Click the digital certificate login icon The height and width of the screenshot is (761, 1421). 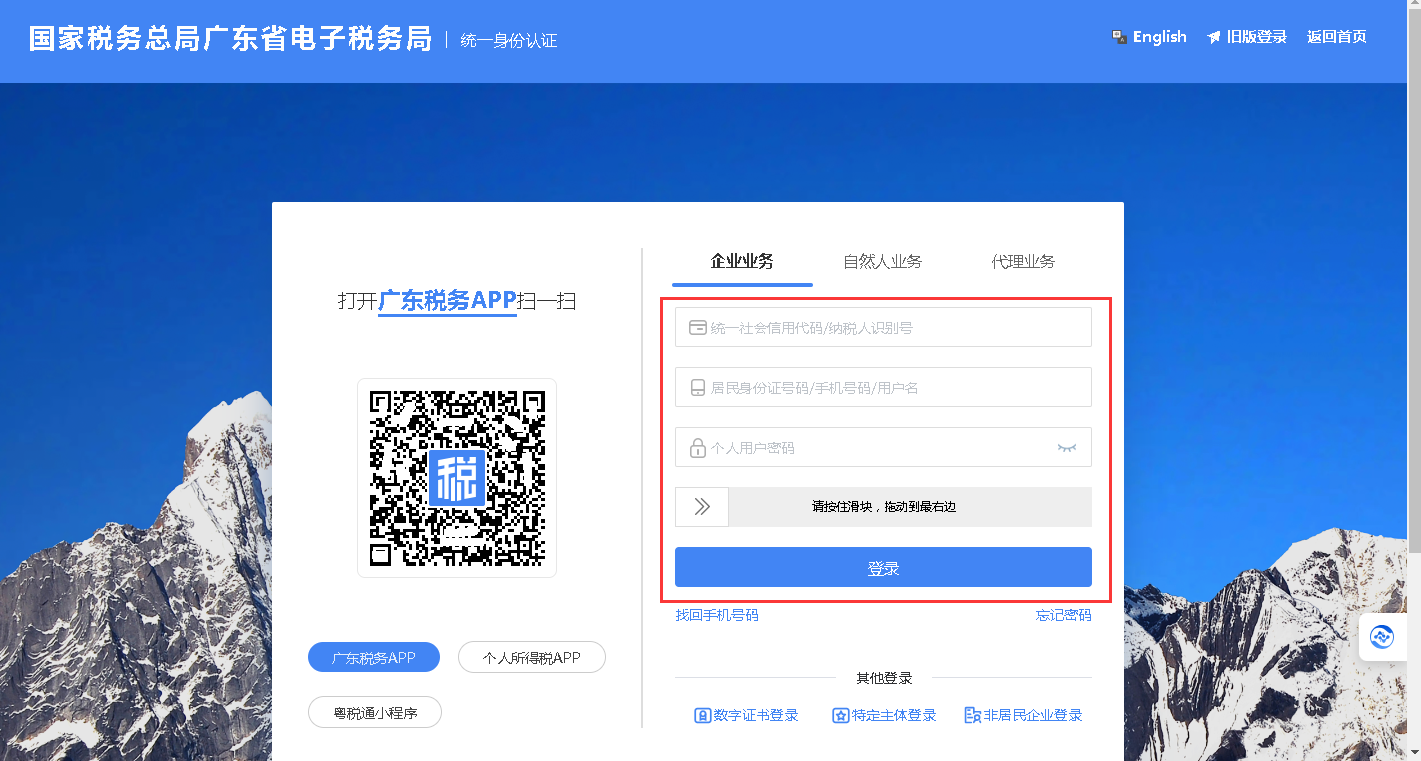tap(702, 715)
